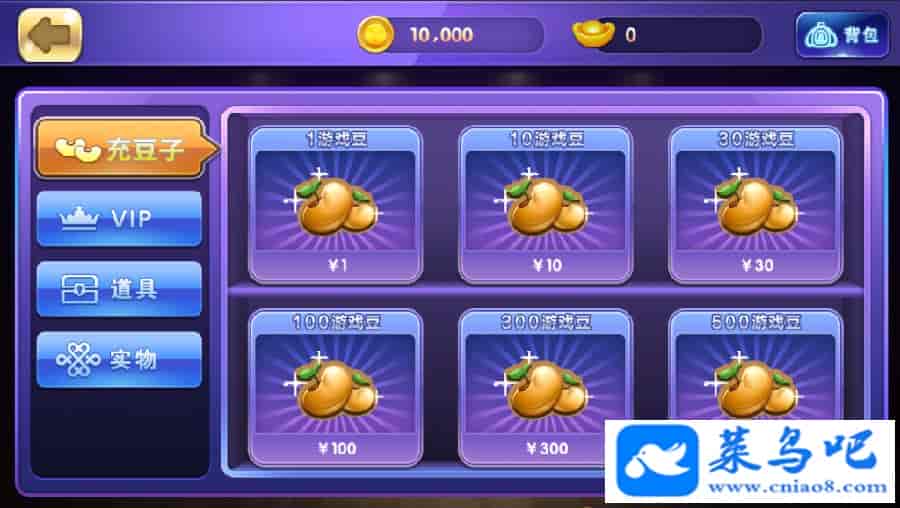Tap the golden back arrow button

coord(51,35)
